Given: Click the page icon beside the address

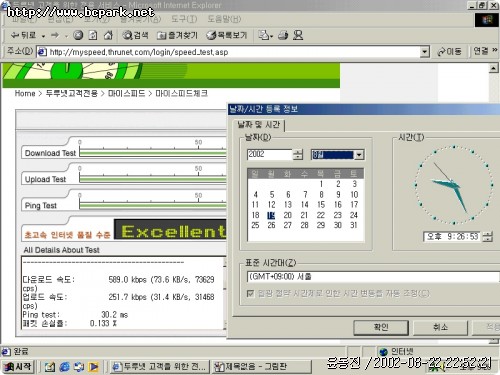Looking at the screenshot, I should 41,52.
